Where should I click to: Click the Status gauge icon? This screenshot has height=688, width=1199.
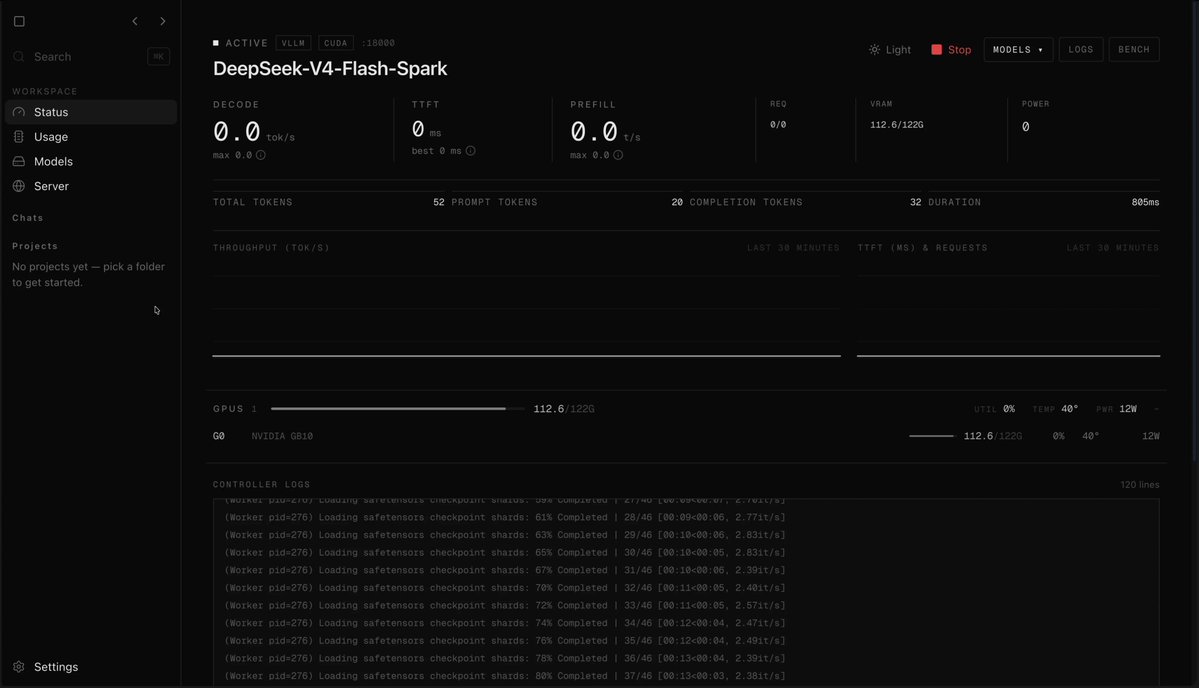pyautogui.click(x=19, y=112)
